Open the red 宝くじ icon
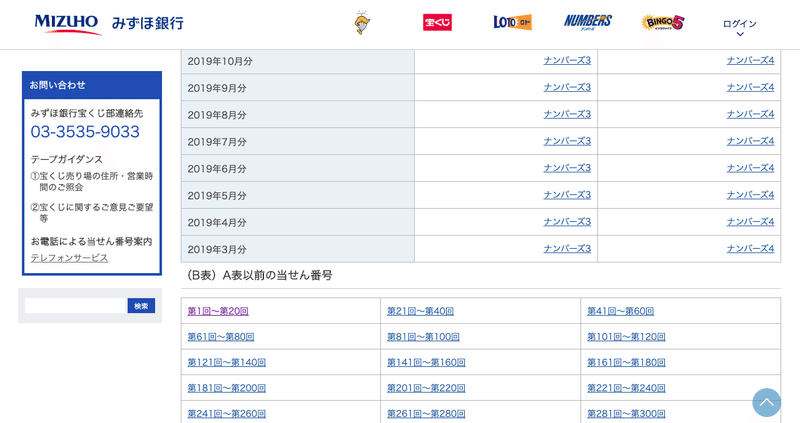Image resolution: width=800 pixels, height=423 pixels. tap(437, 22)
